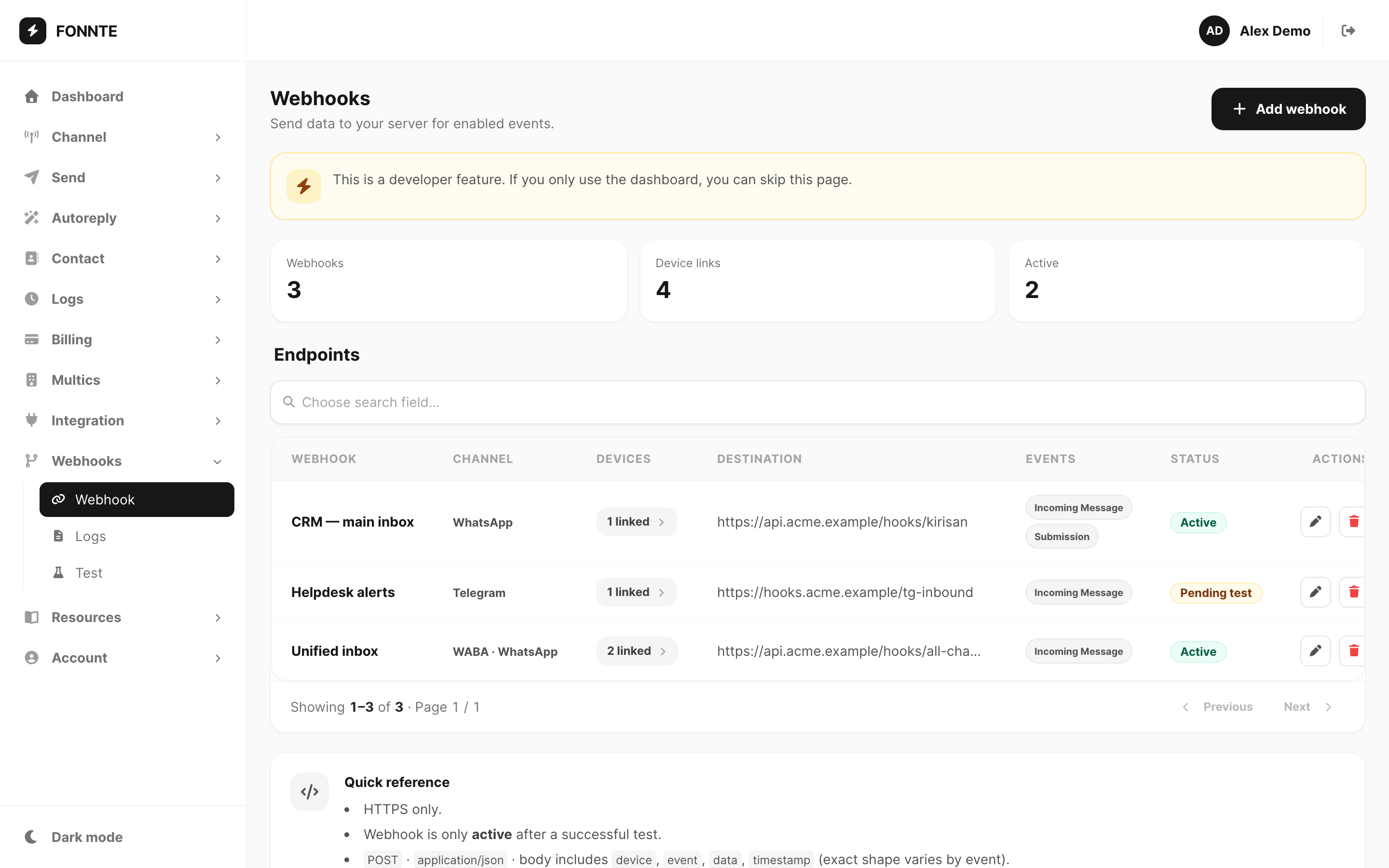Click the Quick reference code icon
This screenshot has height=868, width=1389.
point(309,792)
